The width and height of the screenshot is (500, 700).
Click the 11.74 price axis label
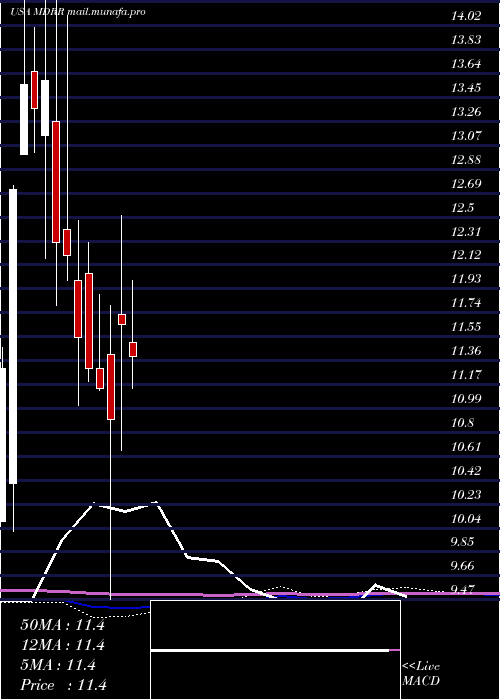(466, 303)
